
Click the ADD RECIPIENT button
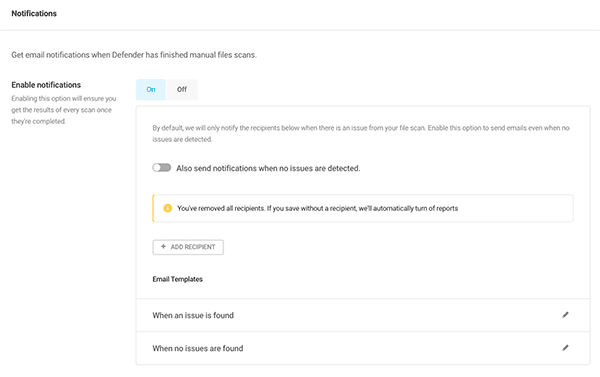[x=188, y=247]
